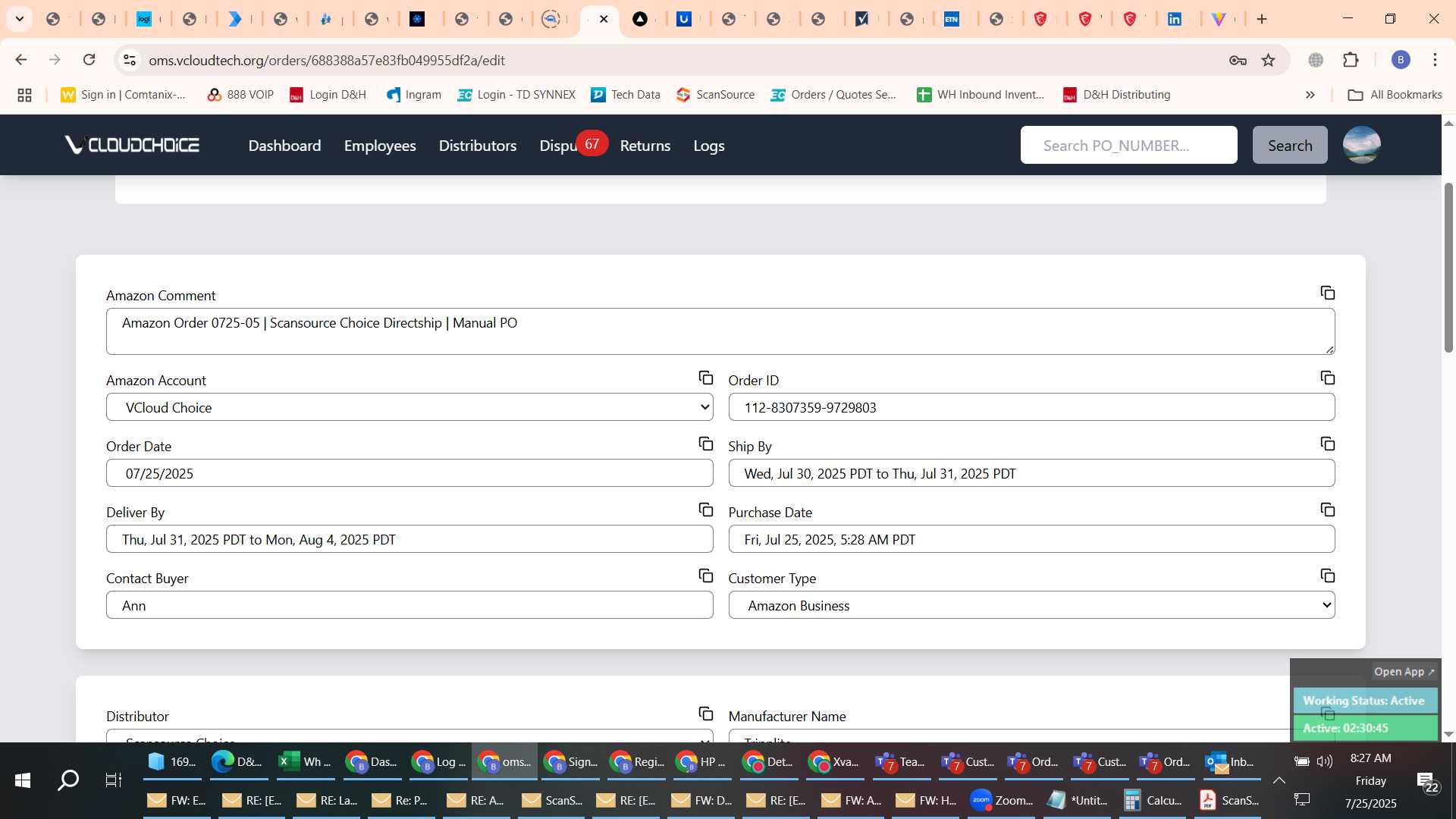View site information icon in address bar
This screenshot has width=1456, height=819.
pos(130,60)
